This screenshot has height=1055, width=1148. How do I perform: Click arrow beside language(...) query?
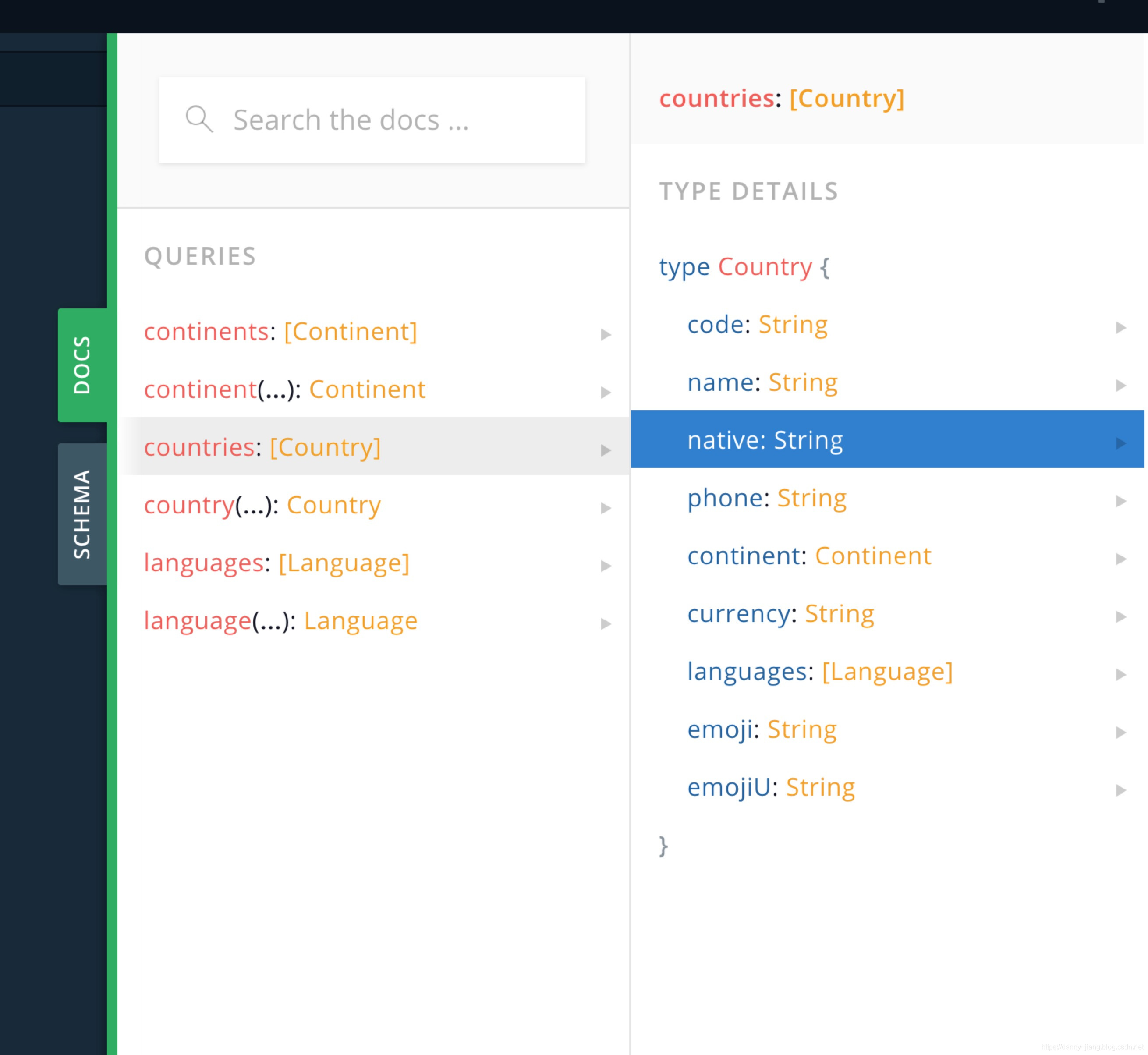click(x=606, y=623)
